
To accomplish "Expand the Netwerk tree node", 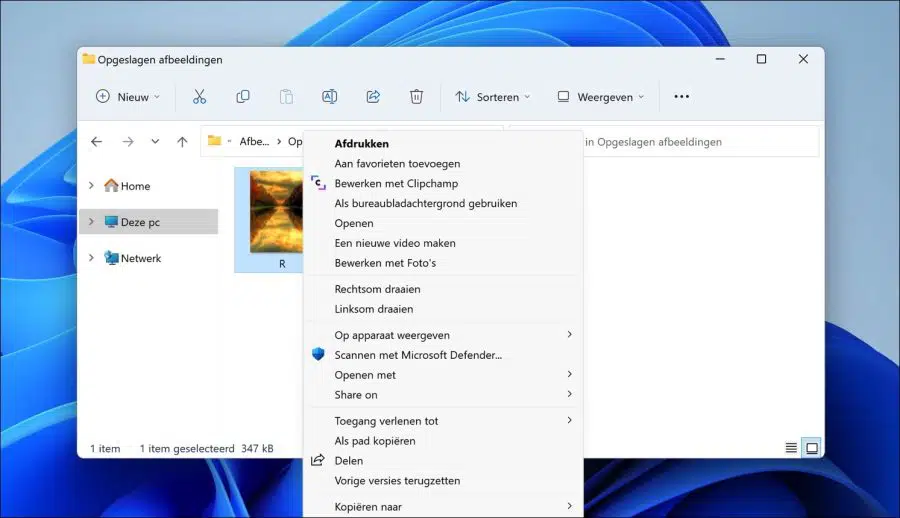I will click(x=91, y=258).
